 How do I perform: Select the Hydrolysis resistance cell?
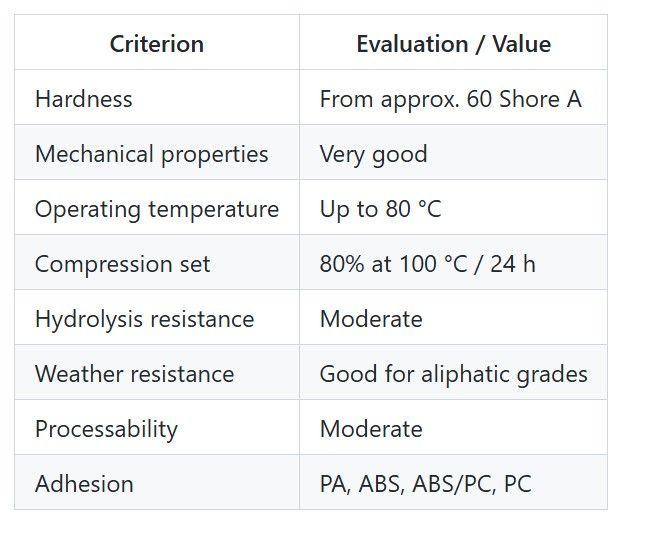pos(145,319)
